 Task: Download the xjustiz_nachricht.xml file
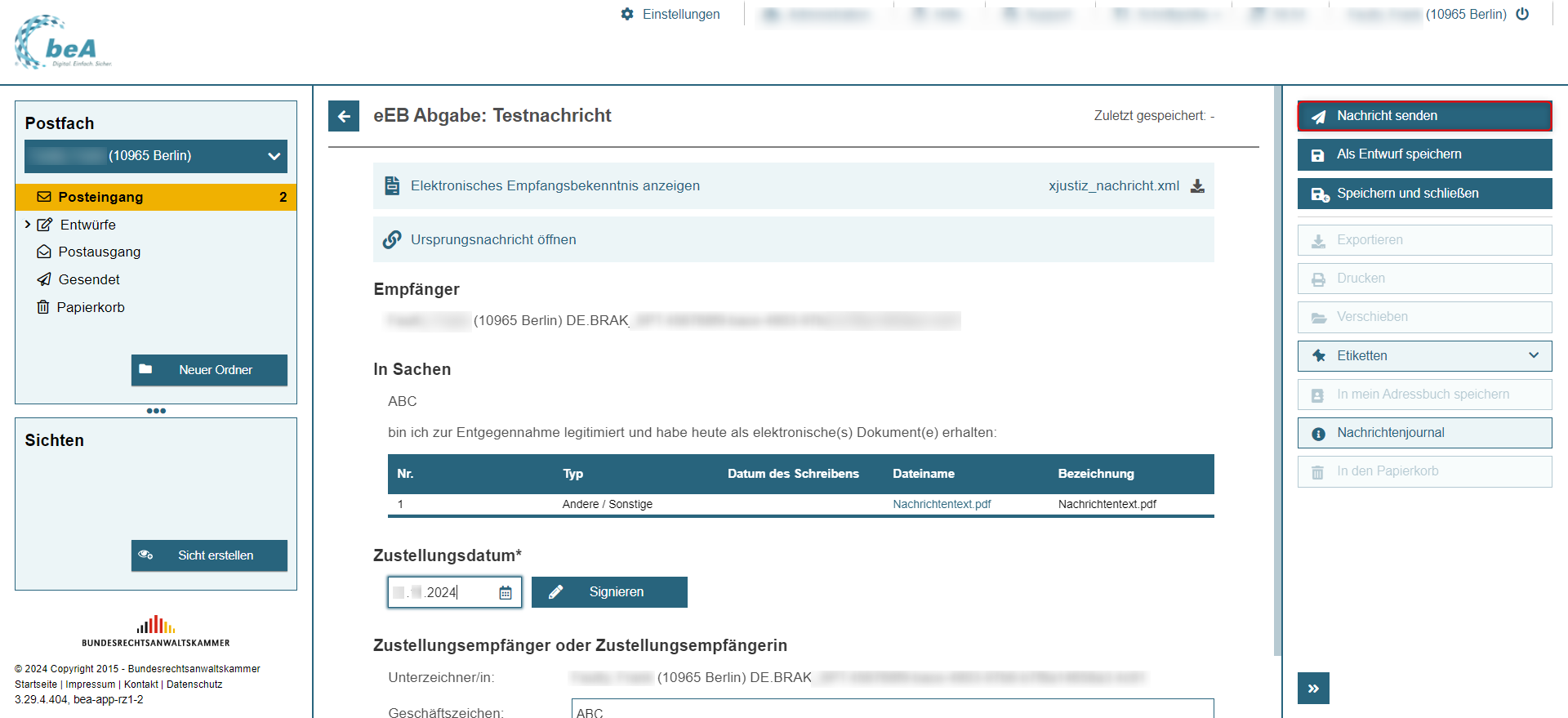tap(1197, 186)
